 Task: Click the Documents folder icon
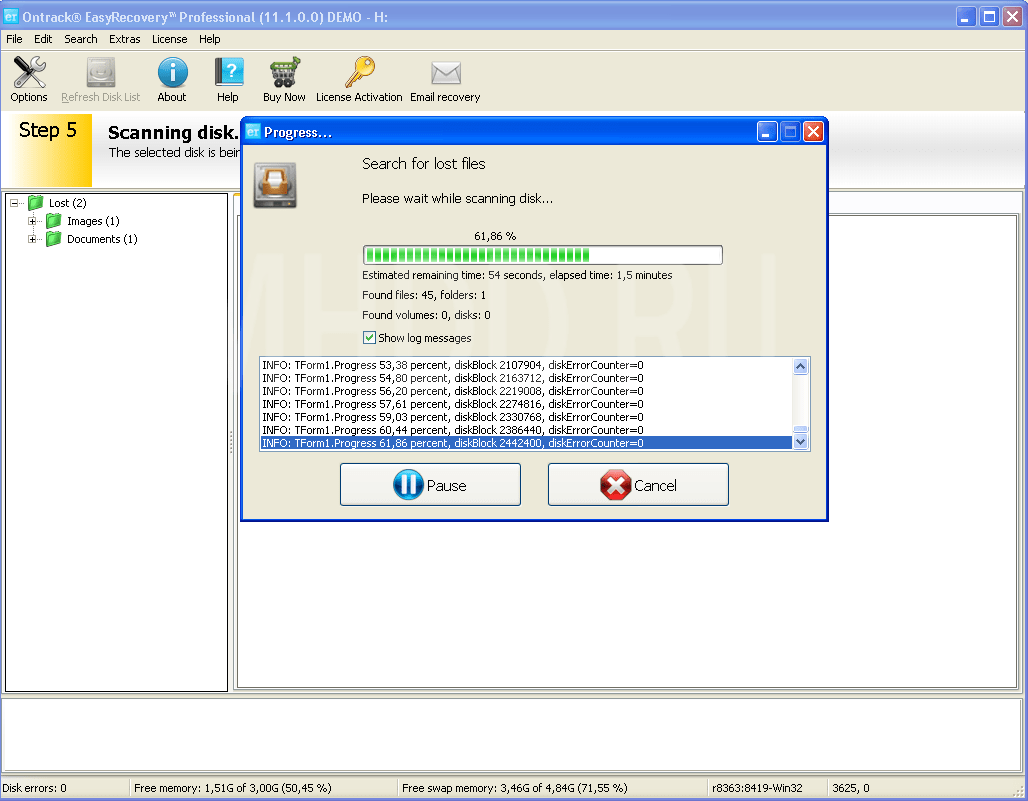coord(54,239)
